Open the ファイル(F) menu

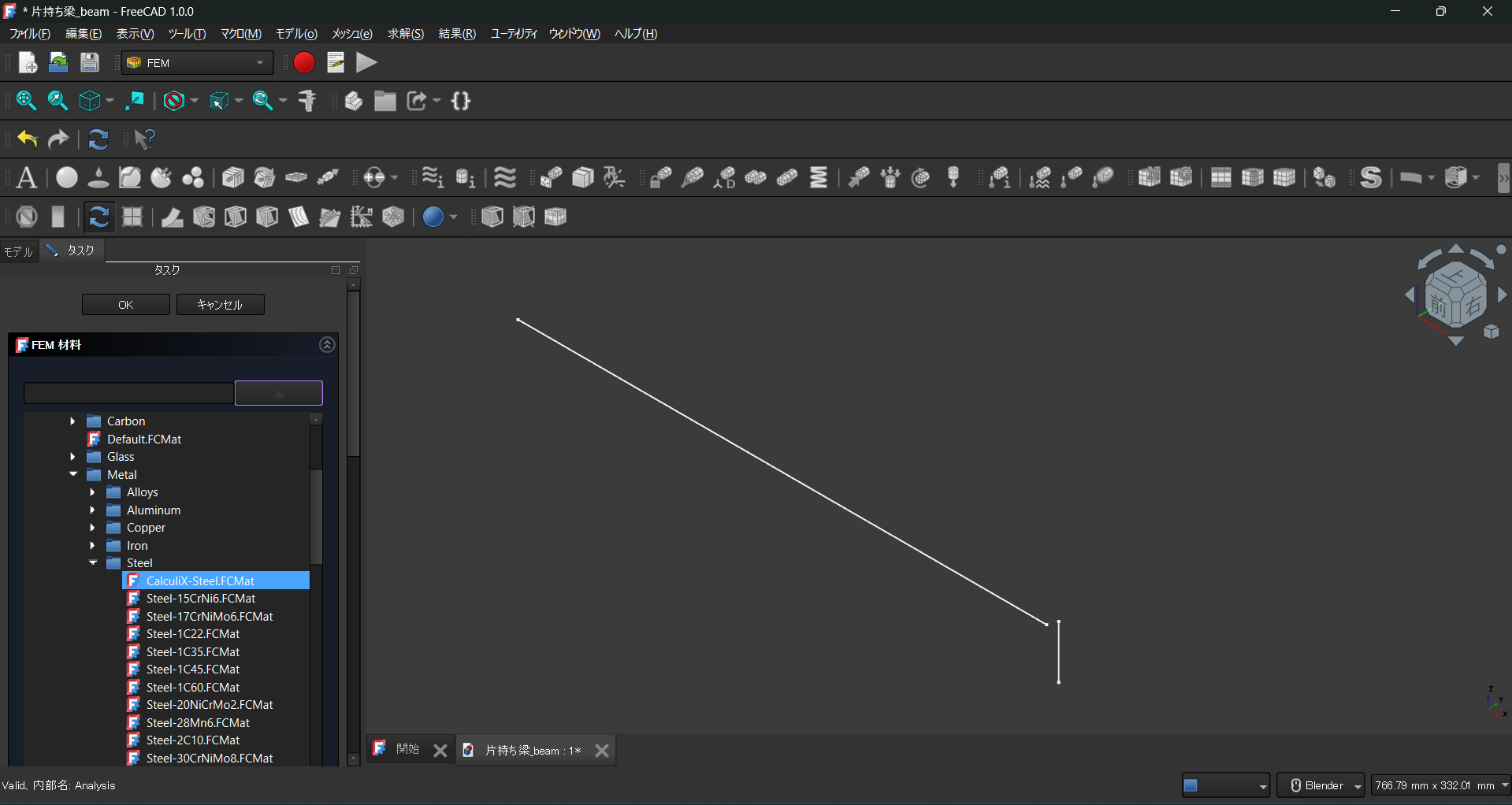[30, 34]
